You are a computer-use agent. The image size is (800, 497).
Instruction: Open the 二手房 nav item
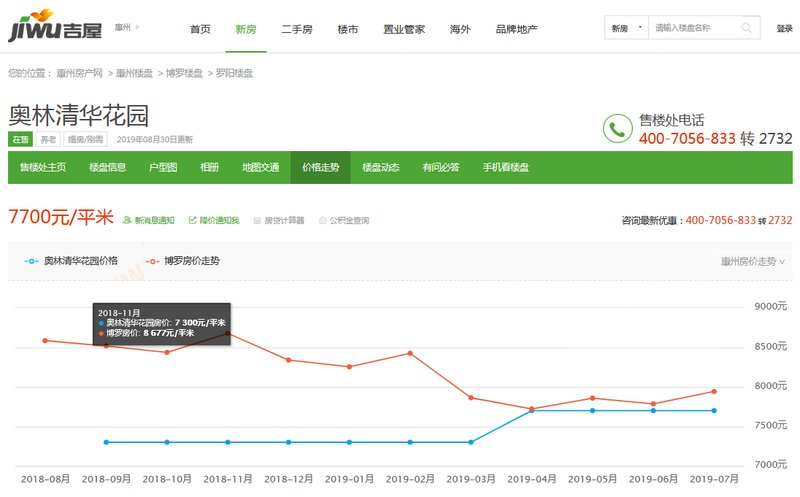coord(296,29)
